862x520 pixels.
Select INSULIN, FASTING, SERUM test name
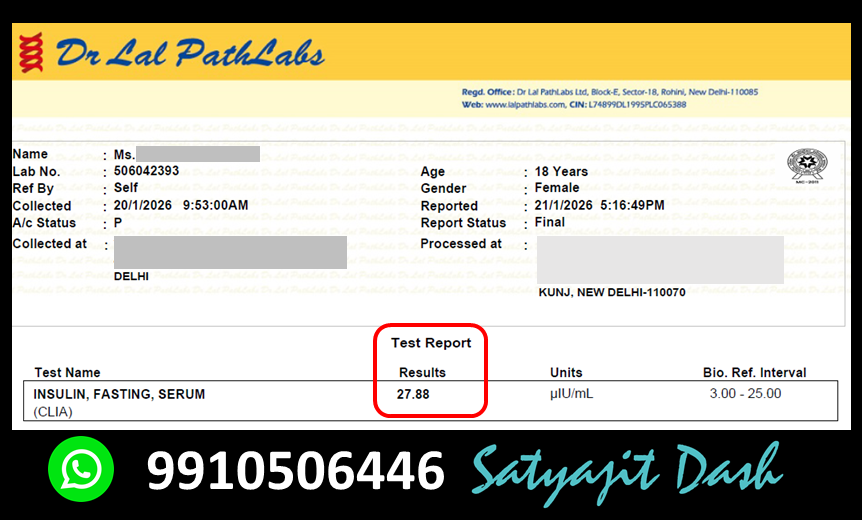(119, 394)
